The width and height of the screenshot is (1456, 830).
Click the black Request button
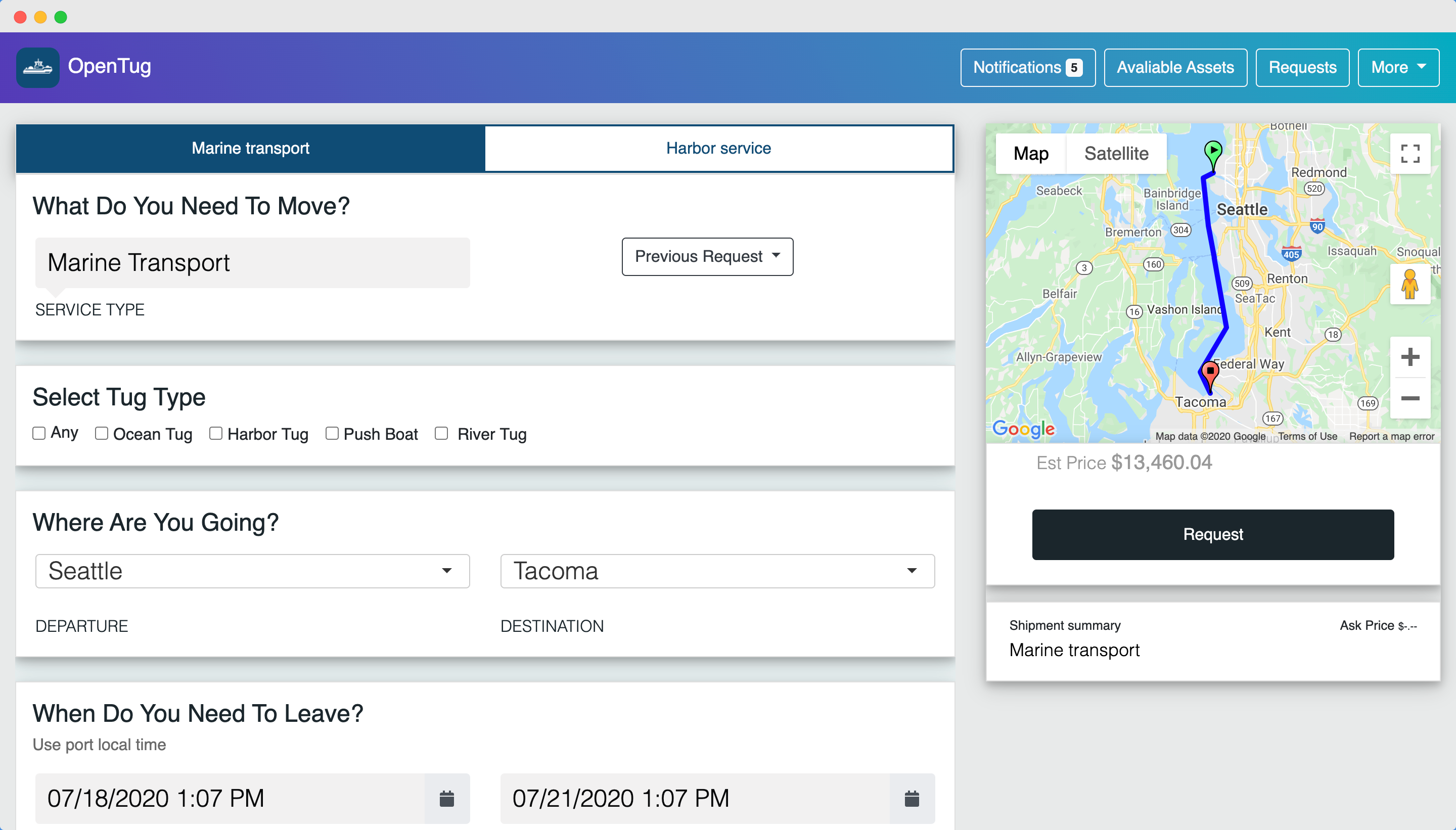(x=1213, y=534)
